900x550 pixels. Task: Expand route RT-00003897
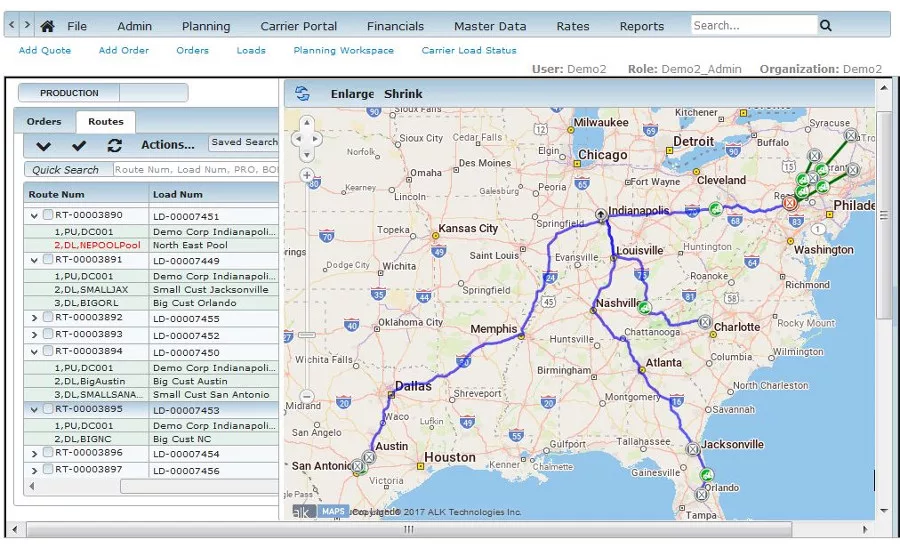tap(34, 470)
